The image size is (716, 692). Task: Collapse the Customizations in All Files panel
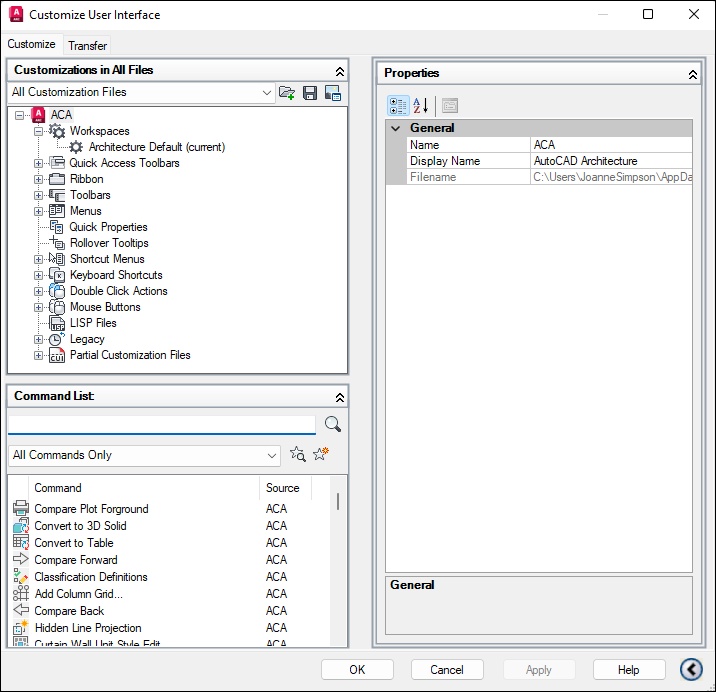tap(340, 72)
